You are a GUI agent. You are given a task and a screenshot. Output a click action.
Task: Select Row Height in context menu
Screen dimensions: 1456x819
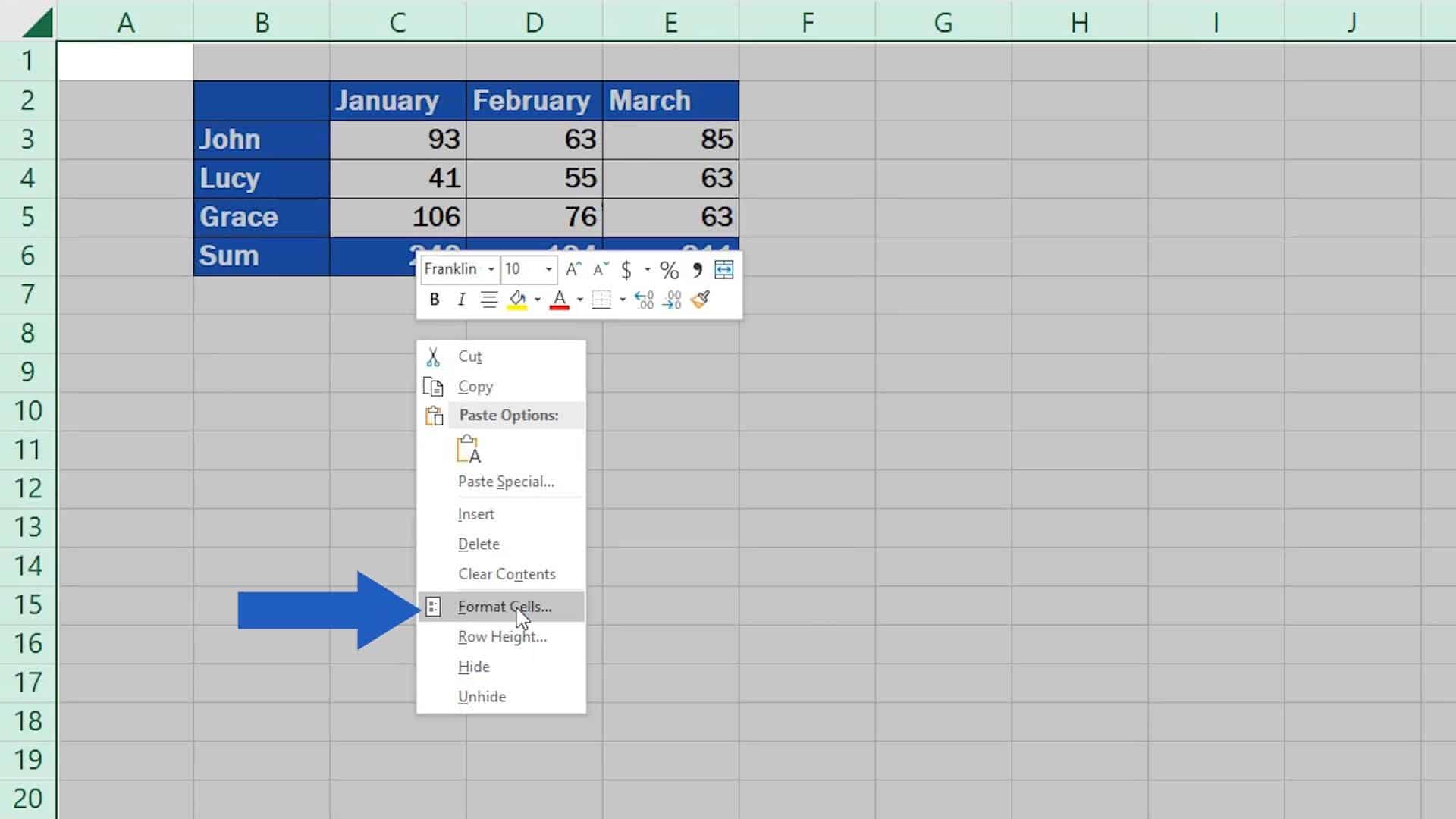502,637
